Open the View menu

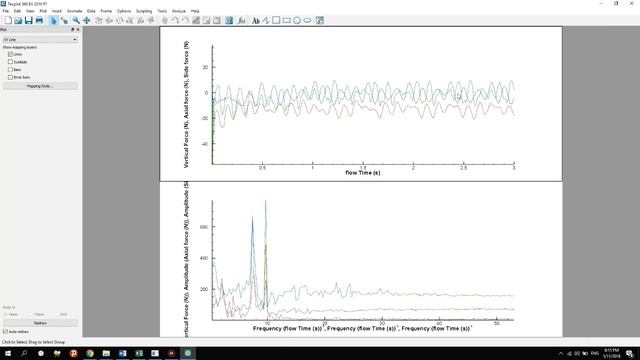(x=30, y=11)
